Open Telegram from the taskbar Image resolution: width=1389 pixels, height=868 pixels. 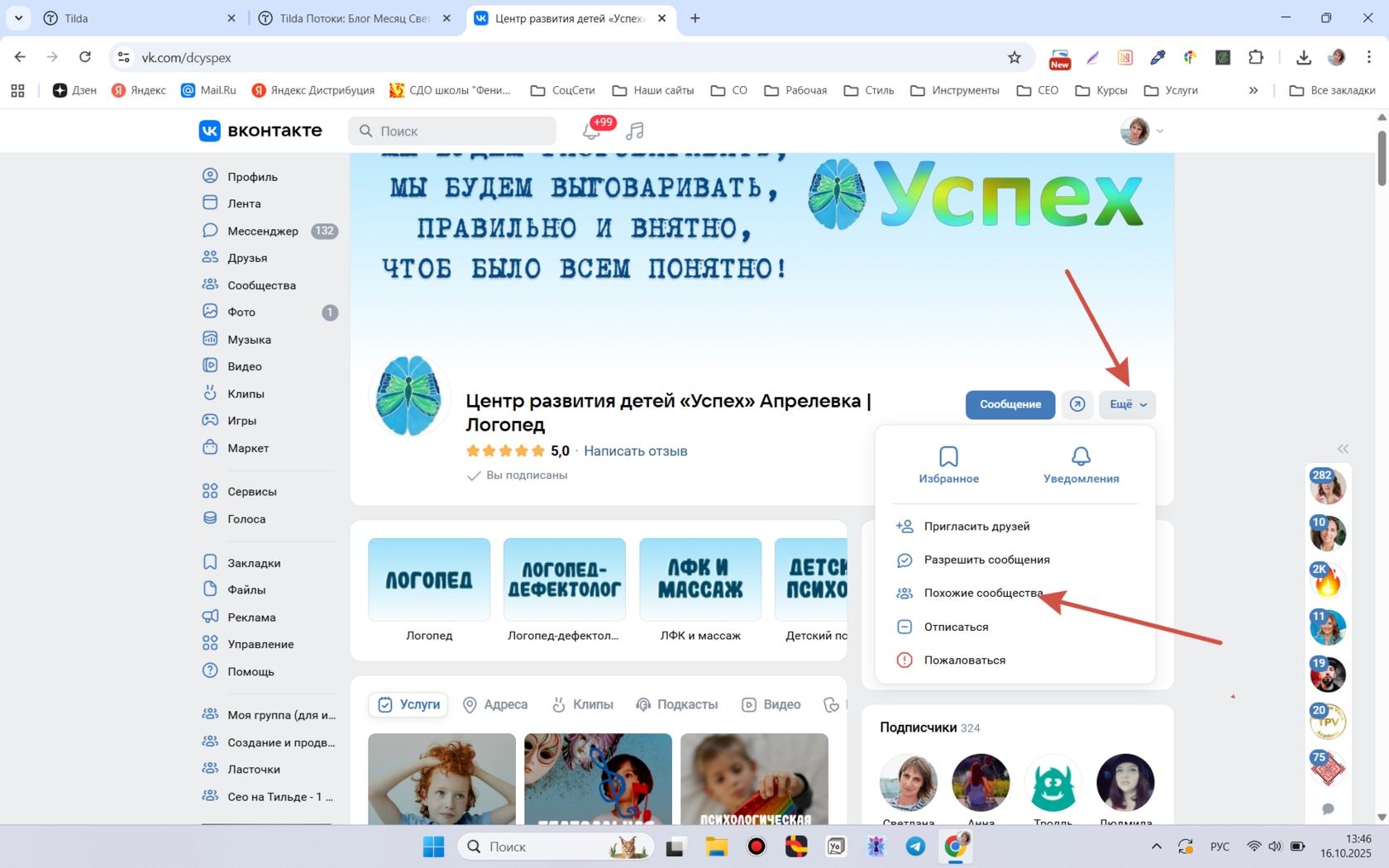click(915, 846)
